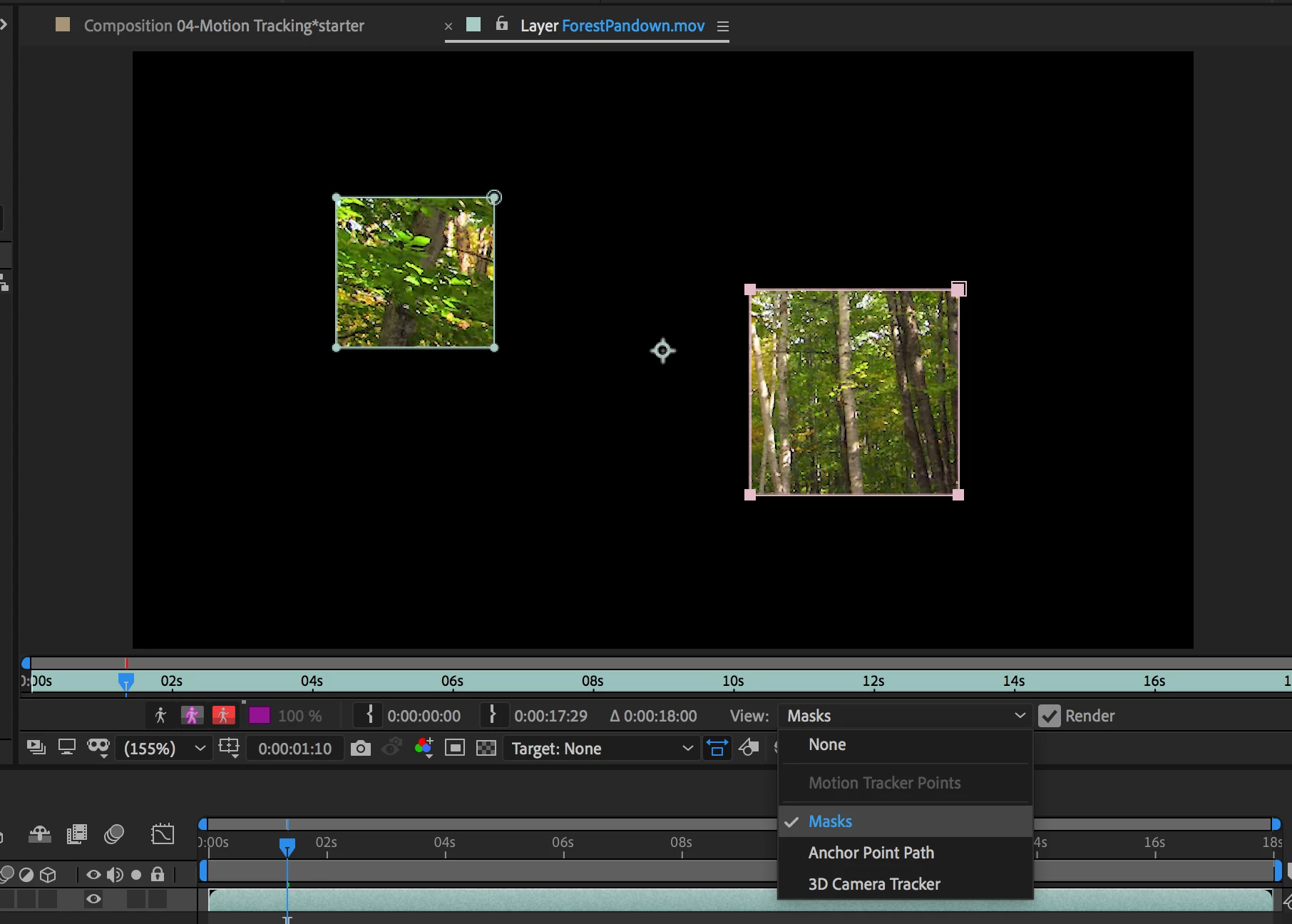Take a snapshot with the camera icon
Viewport: 1292px width, 924px height.
361,748
